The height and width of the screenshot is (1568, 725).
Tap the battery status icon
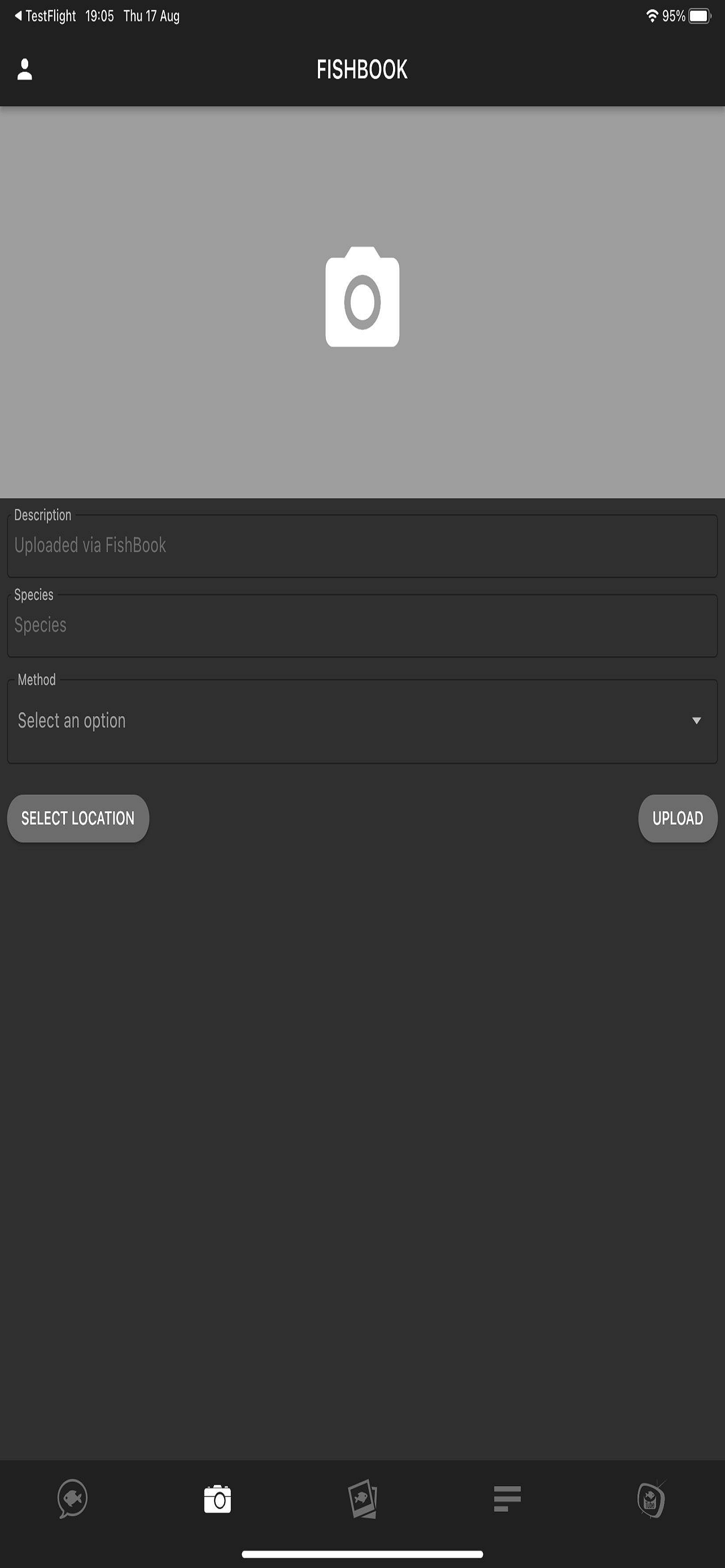(700, 16)
